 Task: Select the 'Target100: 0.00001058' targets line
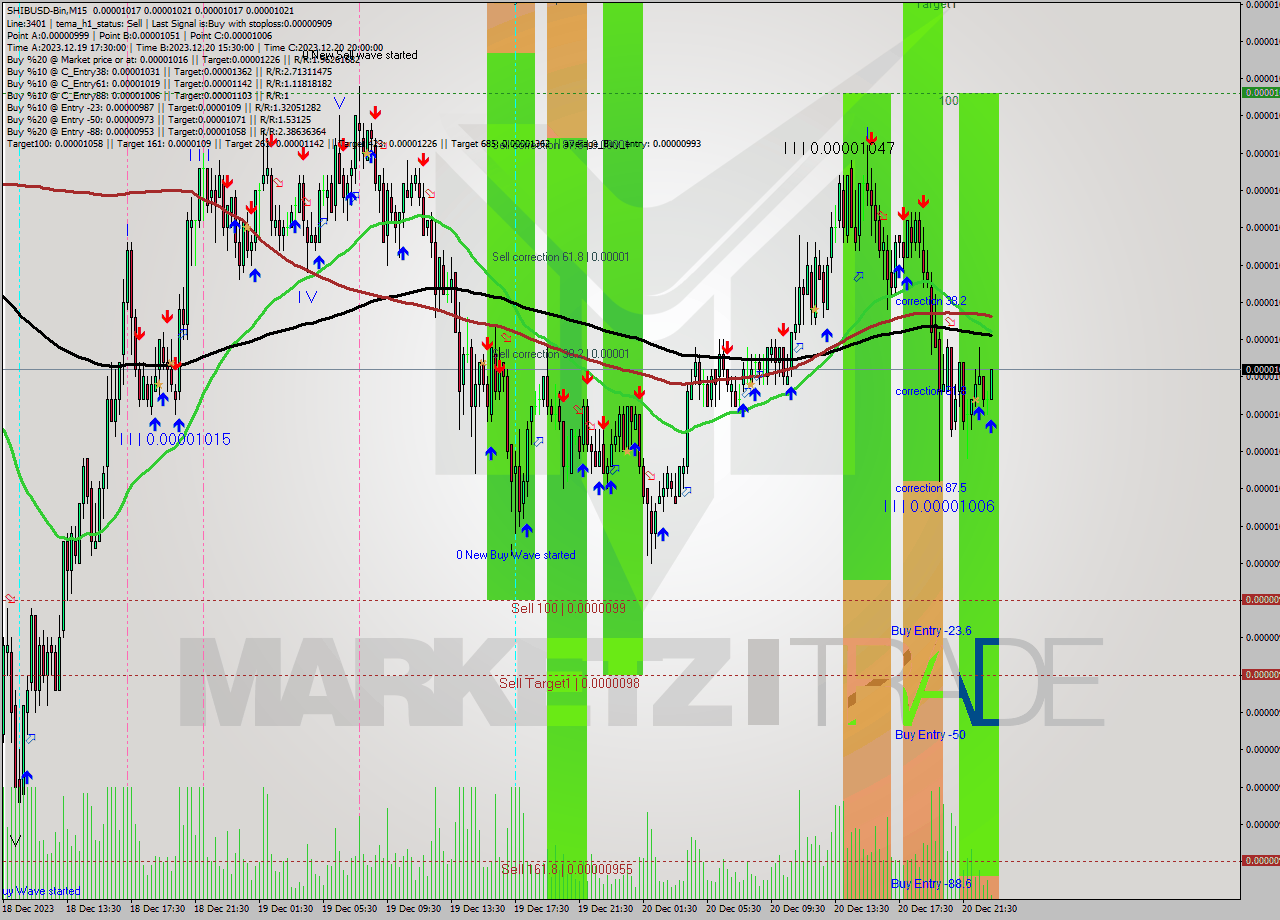[x=354, y=143]
